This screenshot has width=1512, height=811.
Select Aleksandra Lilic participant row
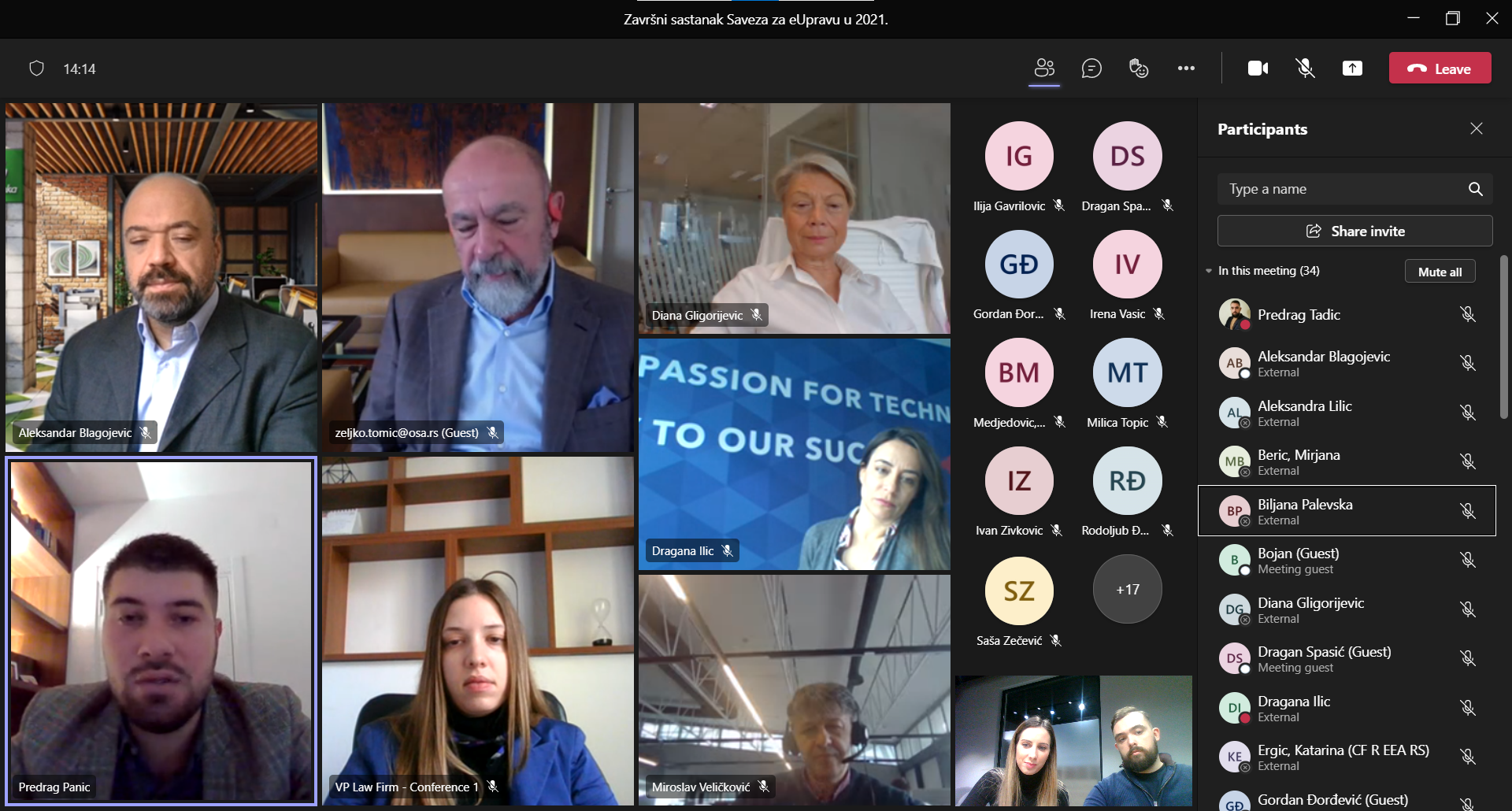click(1347, 413)
